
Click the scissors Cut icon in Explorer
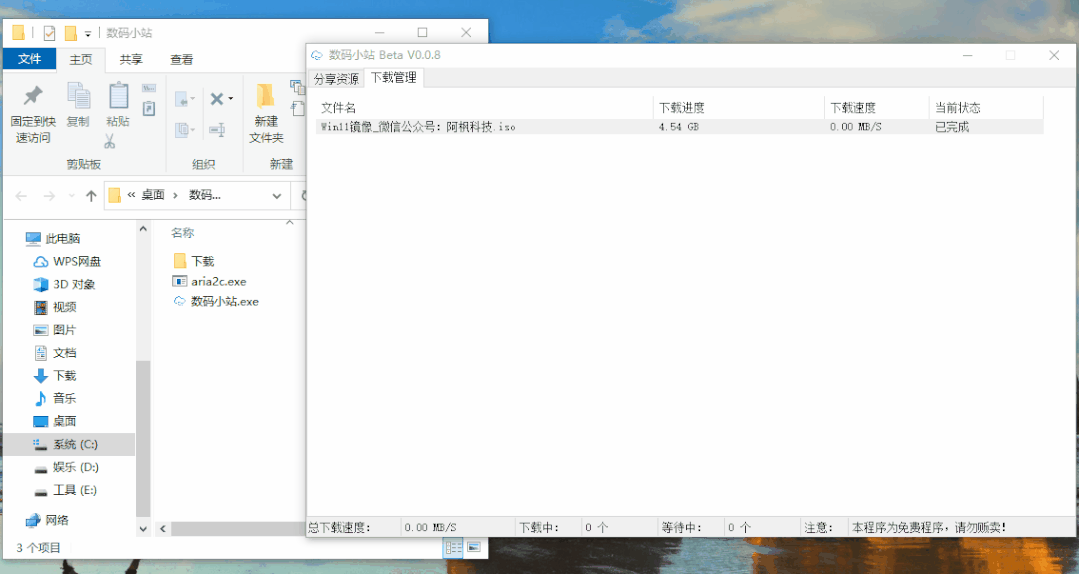(109, 142)
